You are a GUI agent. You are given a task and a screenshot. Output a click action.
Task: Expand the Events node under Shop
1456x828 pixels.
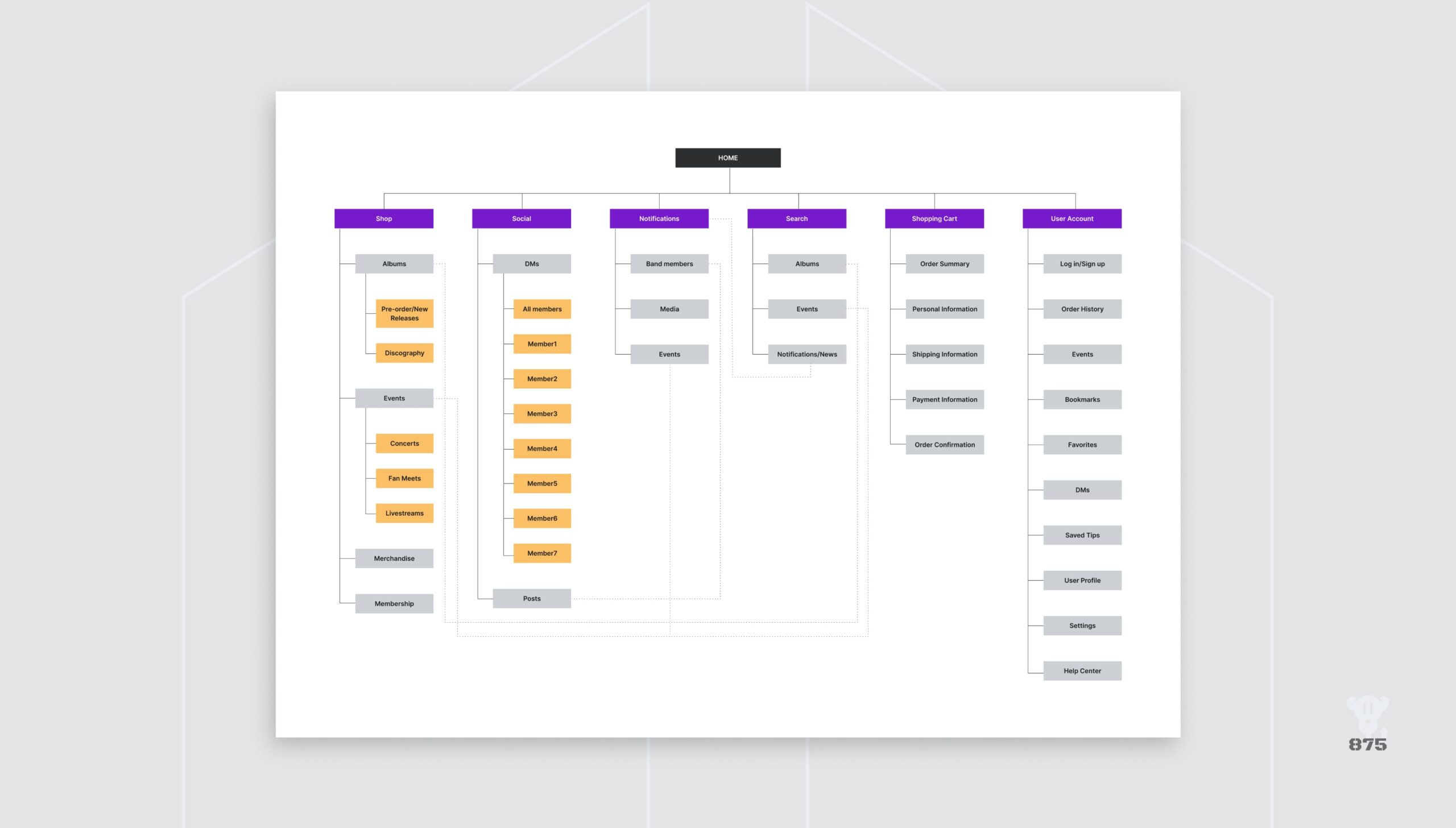click(394, 398)
